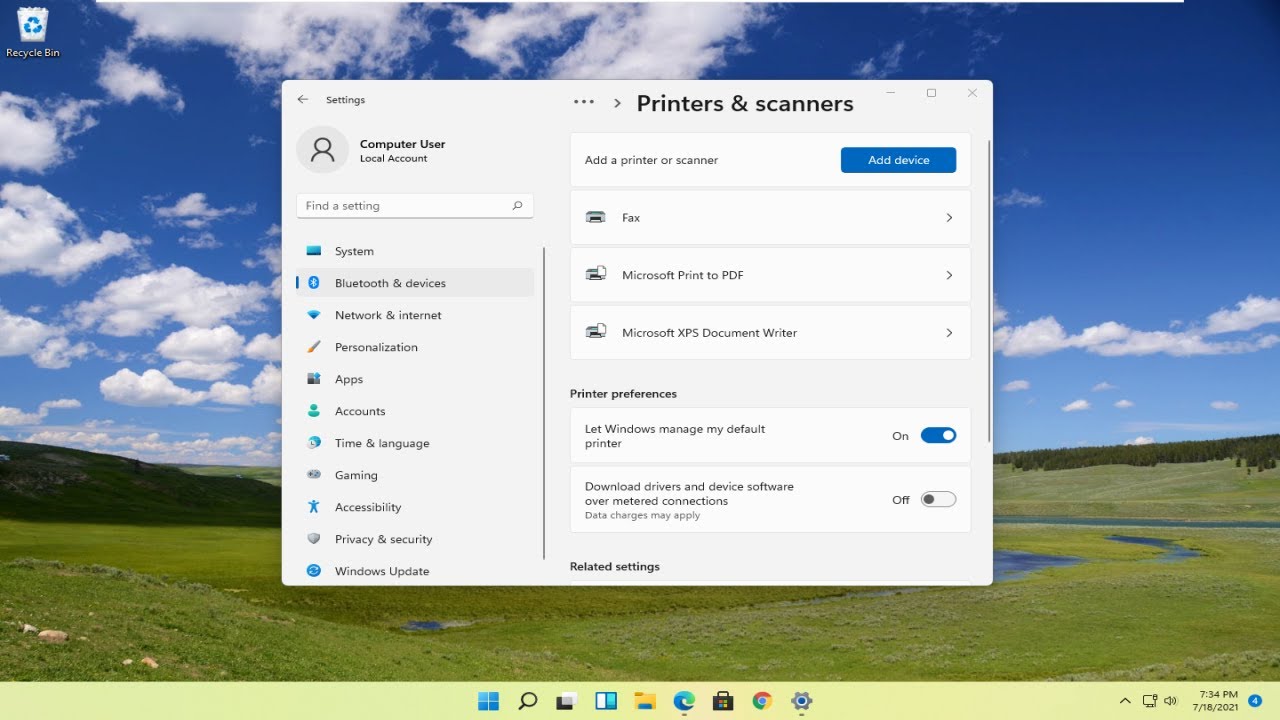Open Windows Update settings
This screenshot has height=720, width=1280.
click(x=415, y=571)
